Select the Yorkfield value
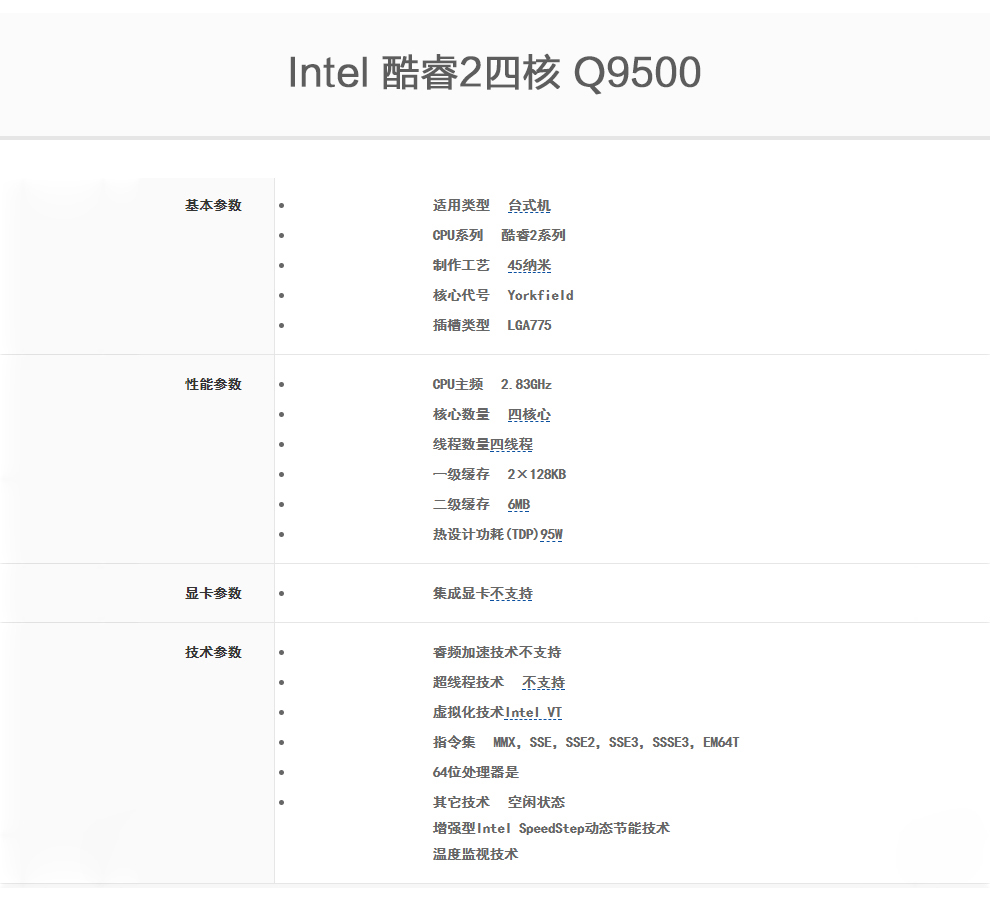Viewport: 990px width, 913px height. [x=540, y=295]
